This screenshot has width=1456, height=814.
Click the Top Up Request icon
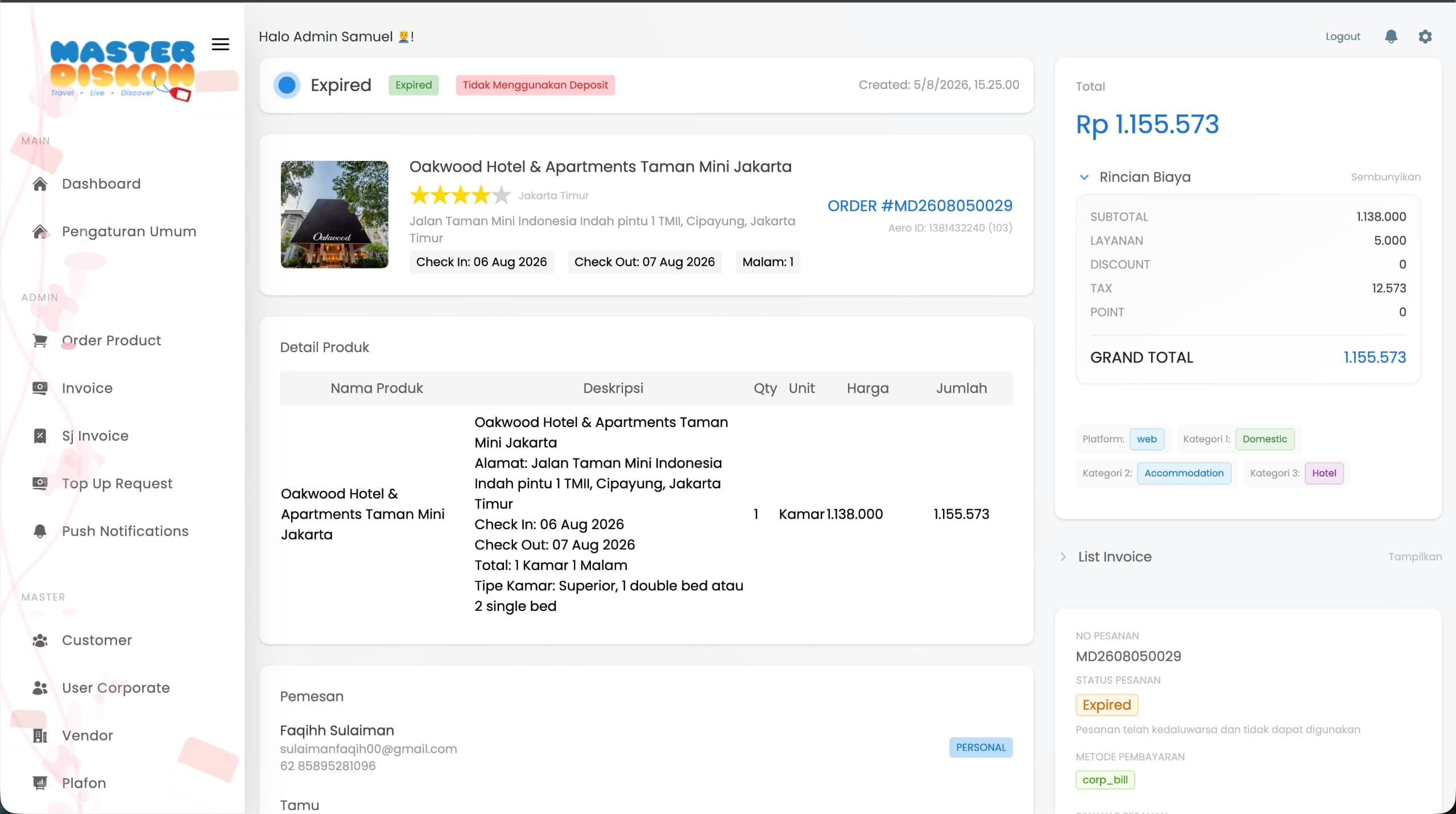(x=40, y=484)
